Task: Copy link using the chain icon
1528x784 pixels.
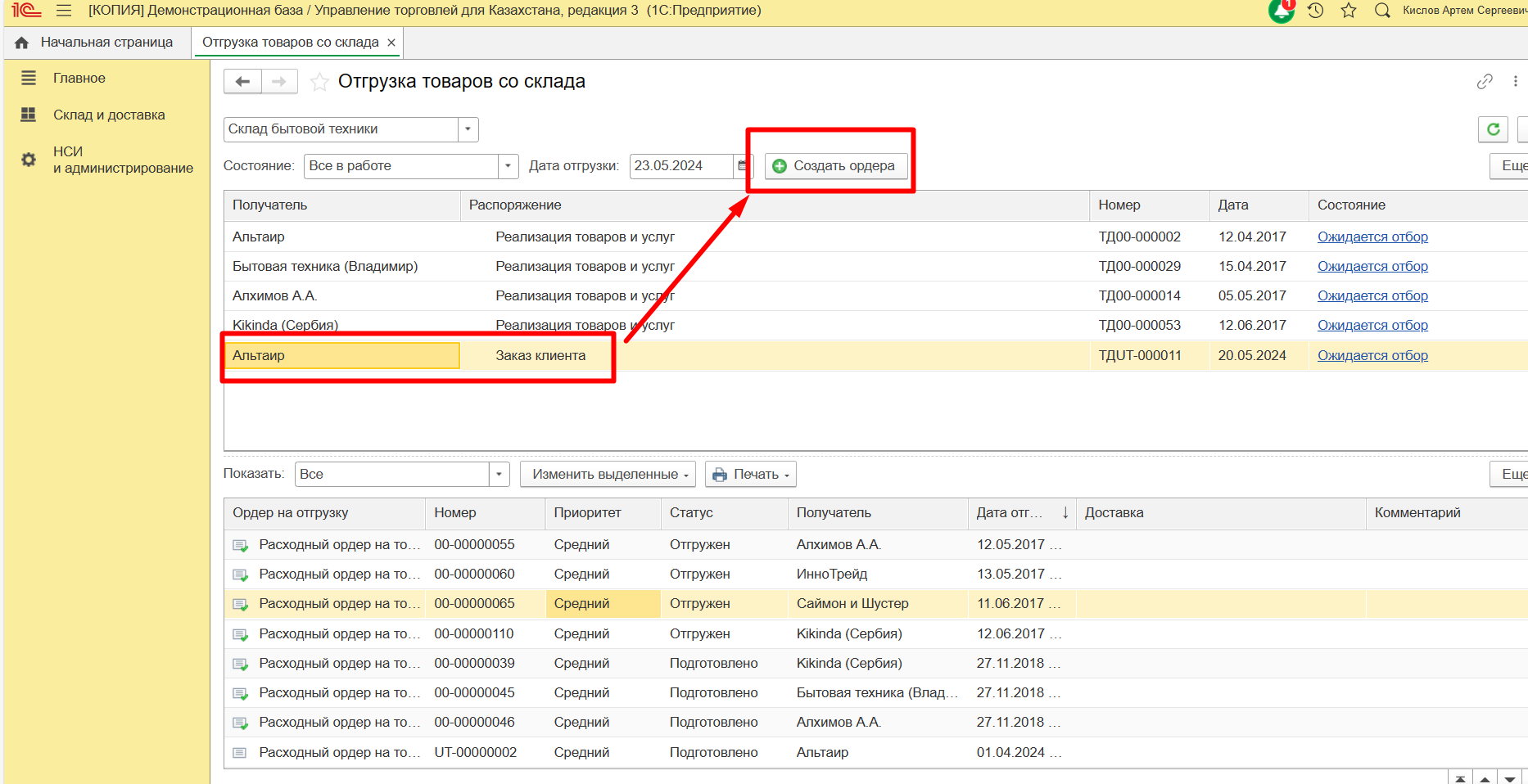Action: click(1485, 82)
